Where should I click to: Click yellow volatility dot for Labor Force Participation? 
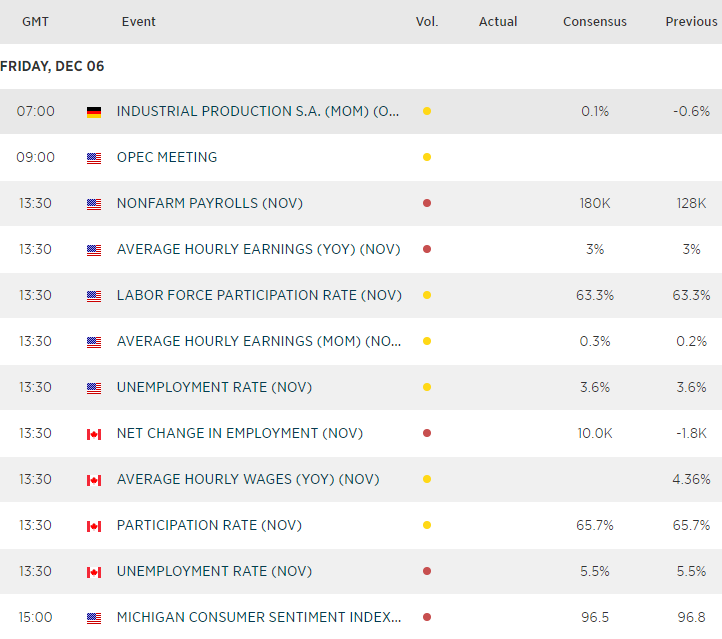pyautogui.click(x=427, y=296)
